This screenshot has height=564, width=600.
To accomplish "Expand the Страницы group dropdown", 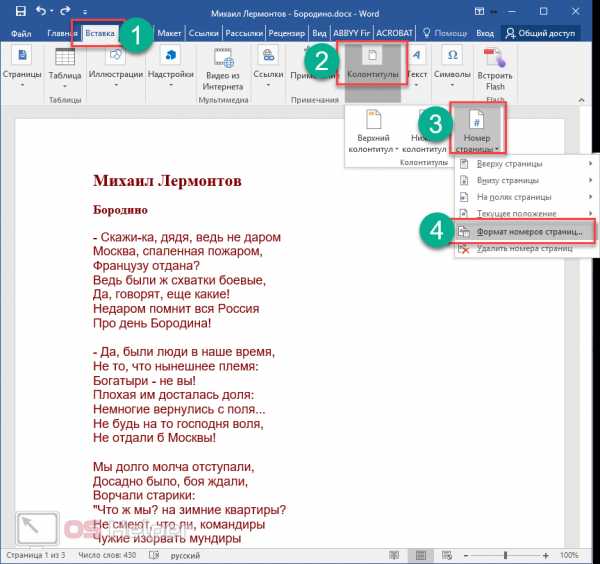I will click(x=22, y=67).
